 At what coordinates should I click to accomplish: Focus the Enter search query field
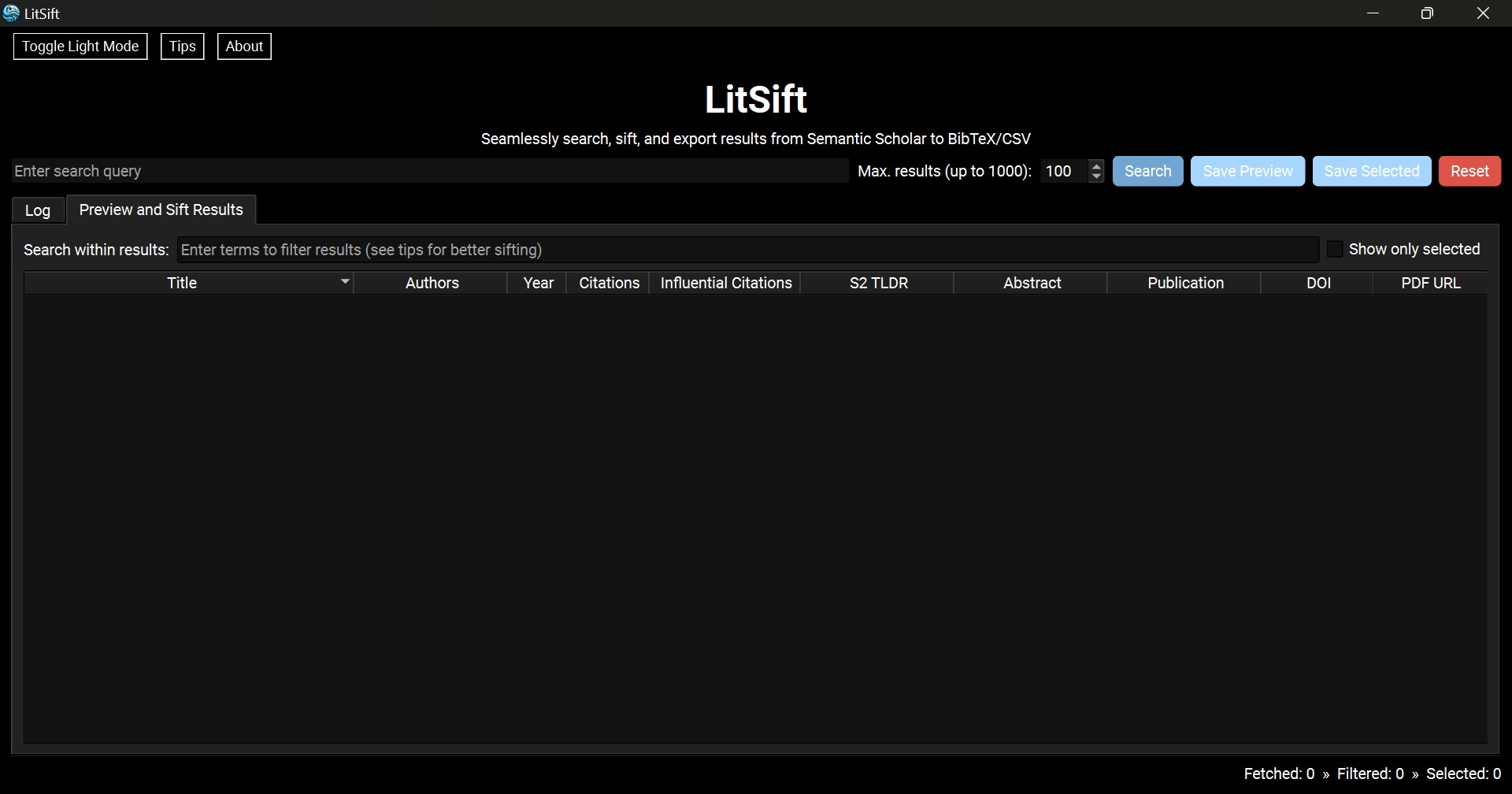(430, 171)
